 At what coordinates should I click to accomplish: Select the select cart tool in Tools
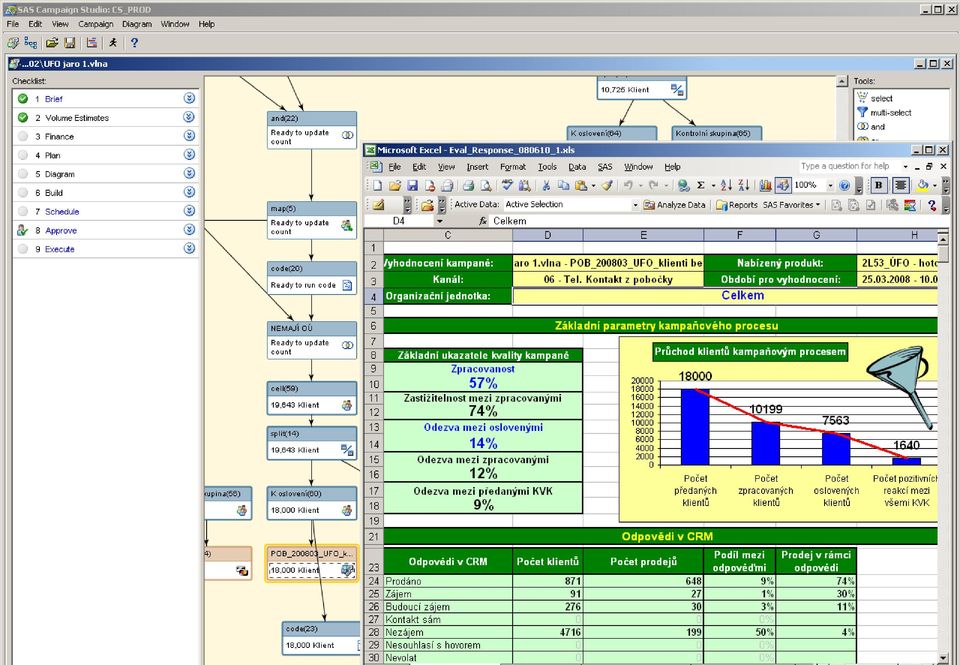(x=875, y=98)
